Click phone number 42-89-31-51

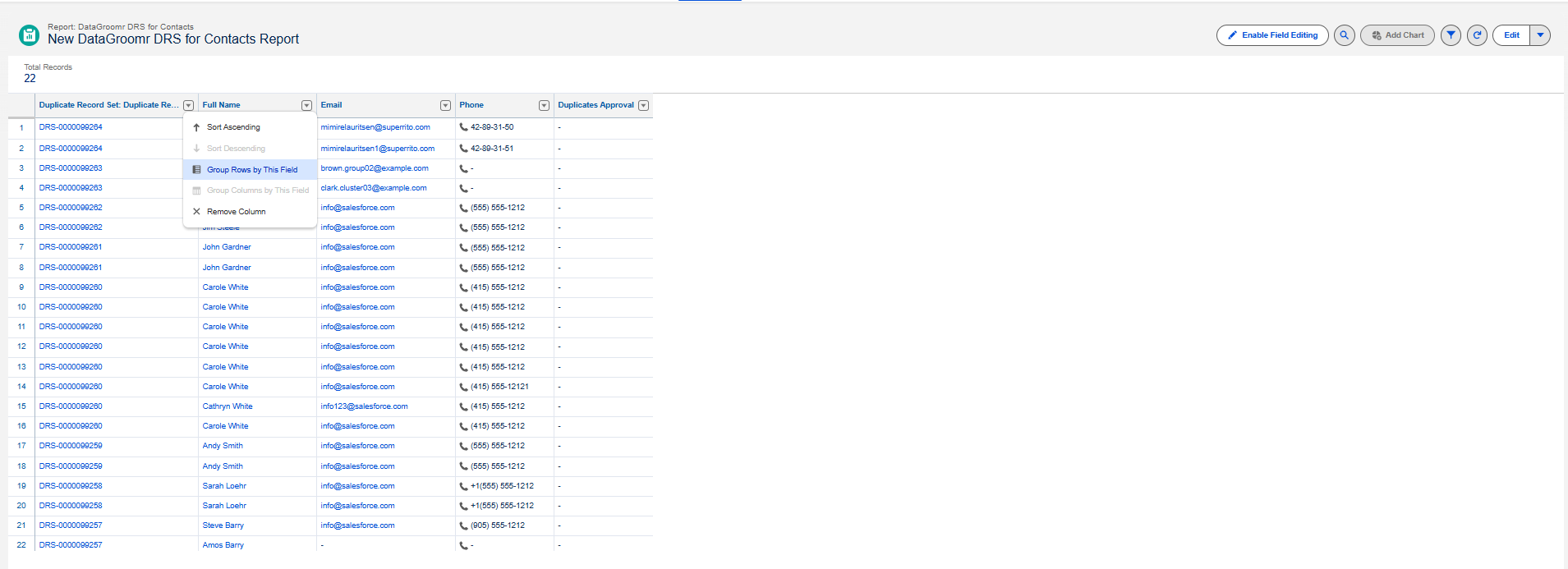[x=492, y=149]
